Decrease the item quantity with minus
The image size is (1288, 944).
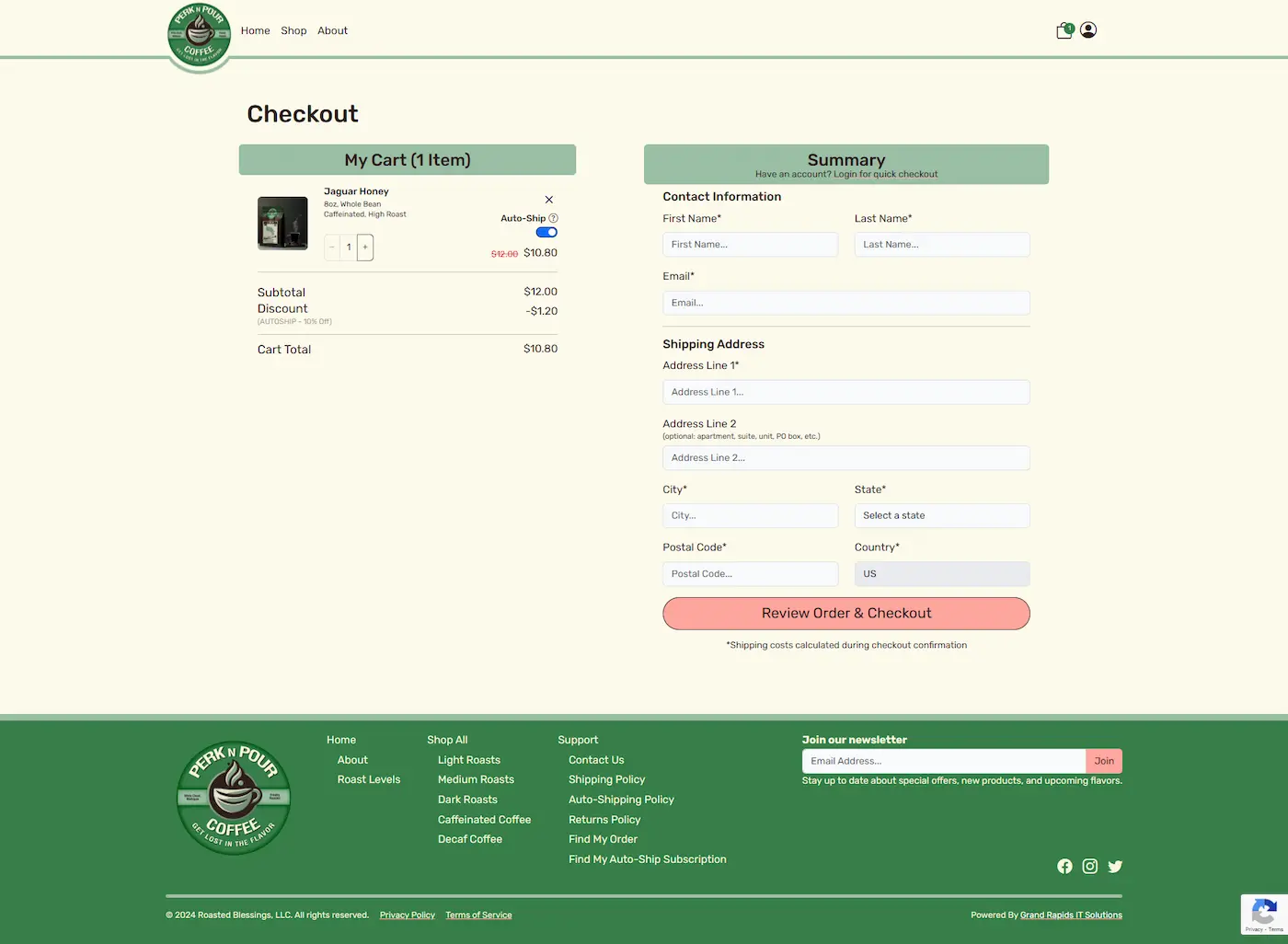(332, 248)
